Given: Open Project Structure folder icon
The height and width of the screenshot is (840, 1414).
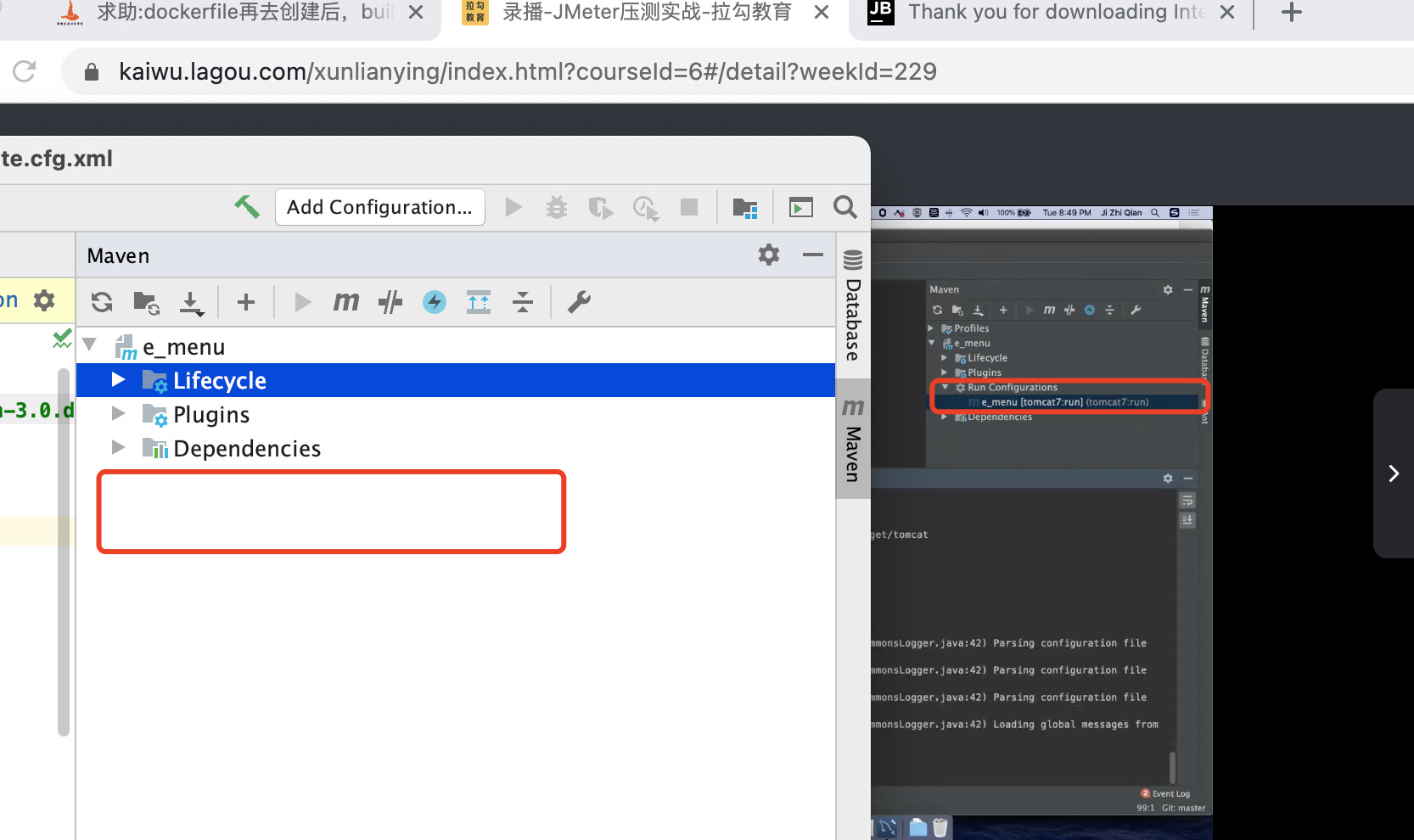Looking at the screenshot, I should point(745,207).
